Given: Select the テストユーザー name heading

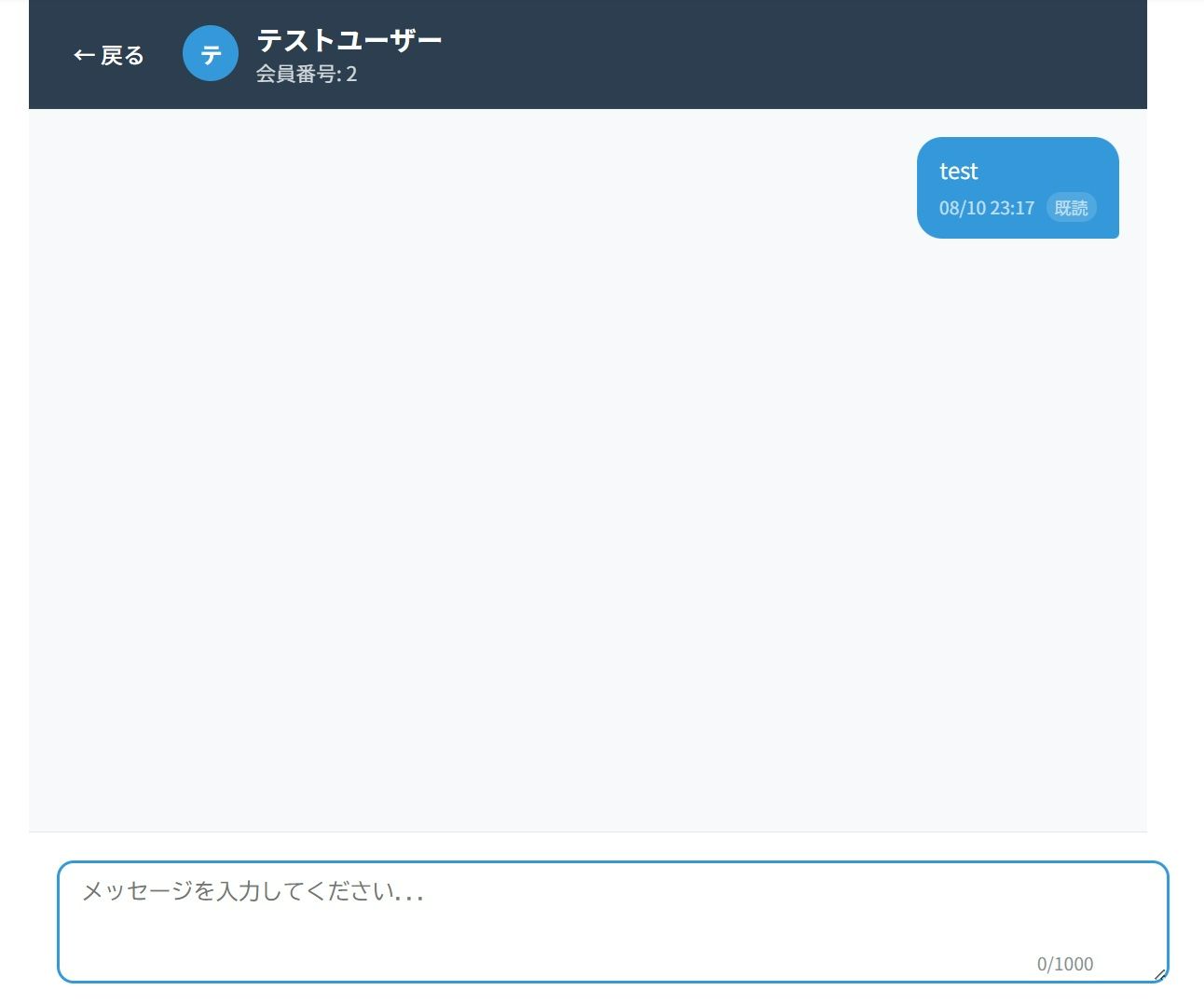Looking at the screenshot, I should 349,40.
